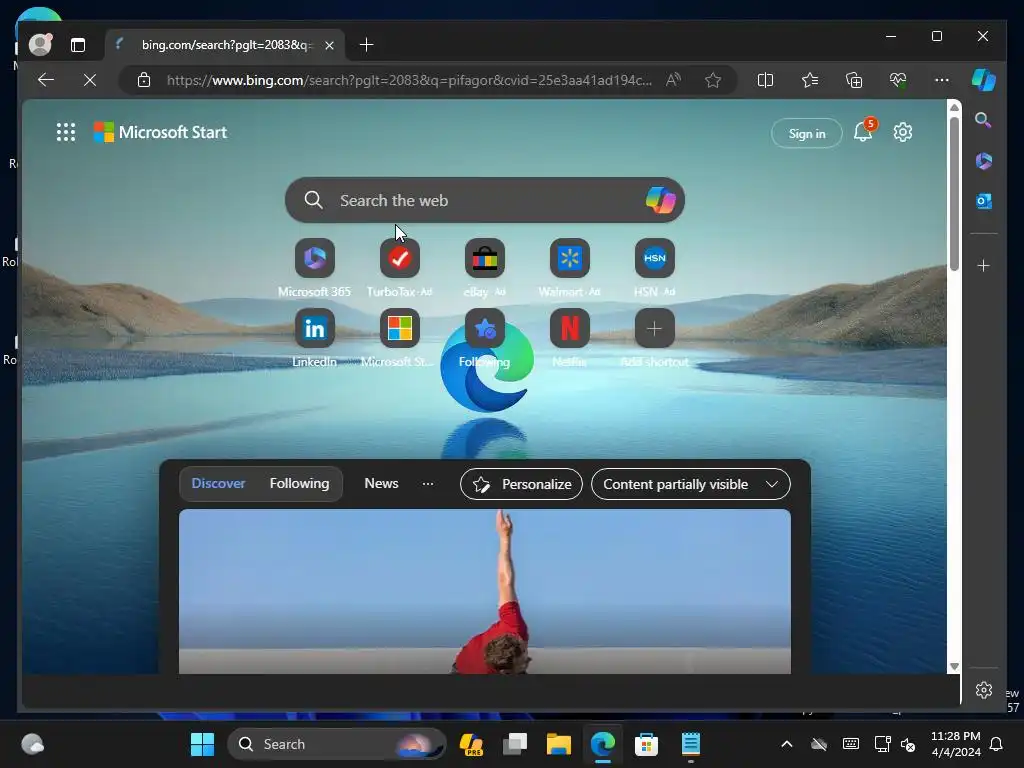Image resolution: width=1024 pixels, height=768 pixels.
Task: Open Copilot in the Edge toolbar
Action: pyautogui.click(x=984, y=80)
